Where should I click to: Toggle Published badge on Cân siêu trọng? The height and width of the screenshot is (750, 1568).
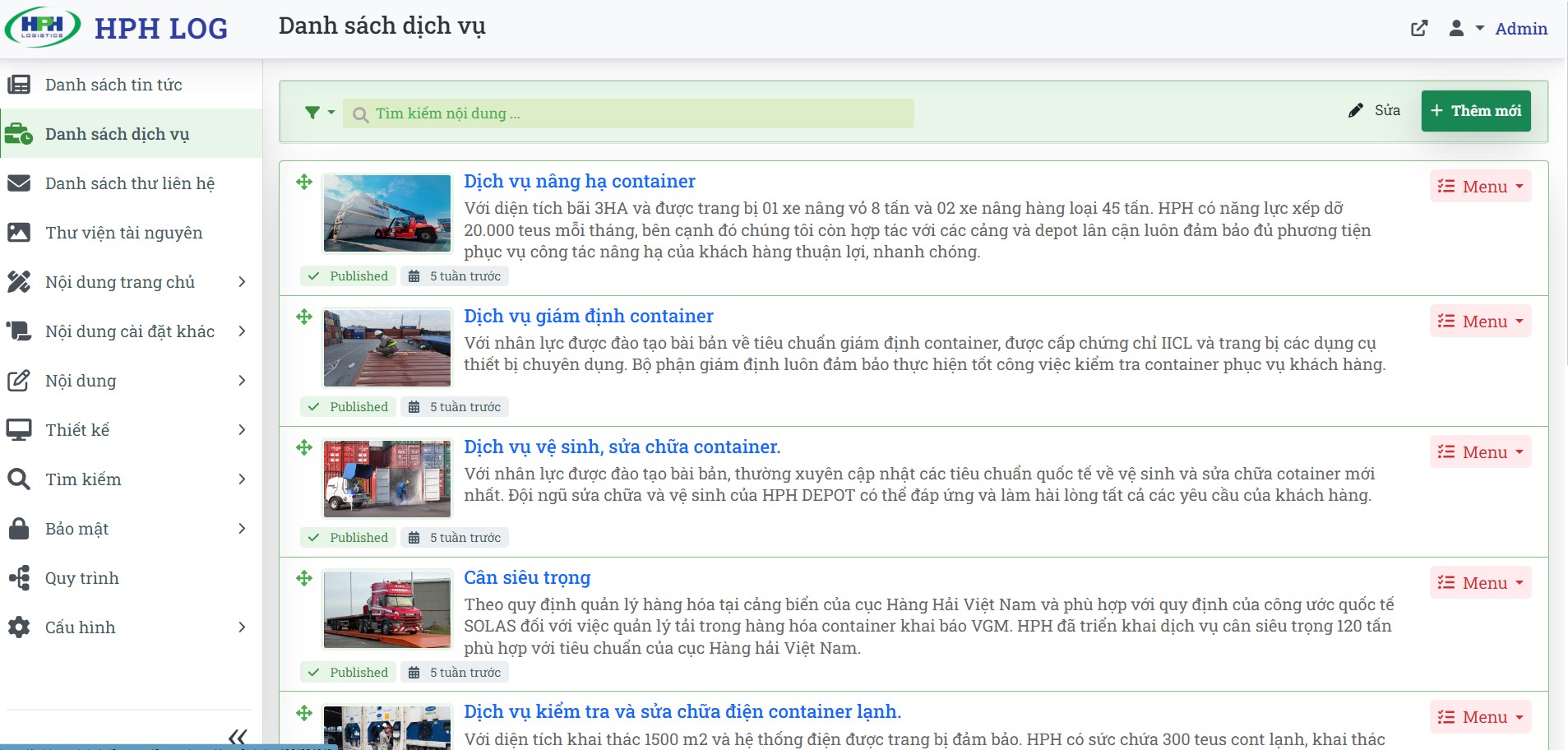(x=348, y=673)
